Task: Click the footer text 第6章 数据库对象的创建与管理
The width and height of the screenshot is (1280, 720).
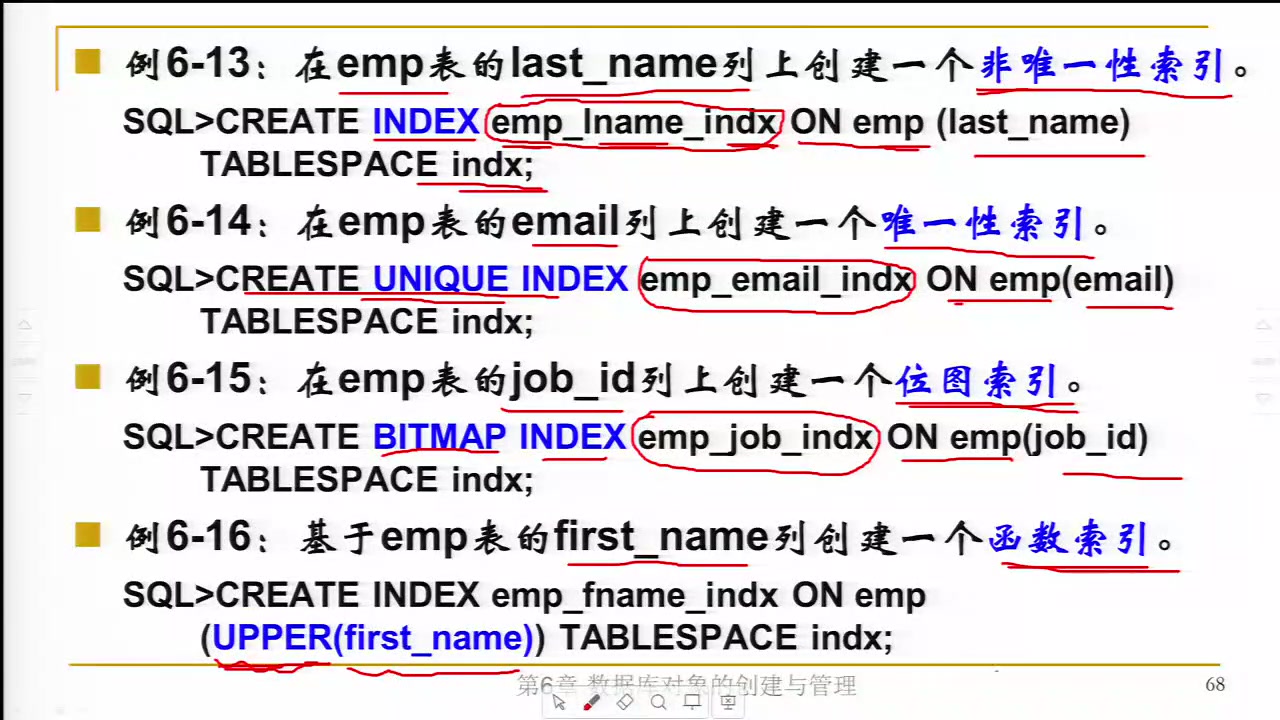Action: coord(686,686)
